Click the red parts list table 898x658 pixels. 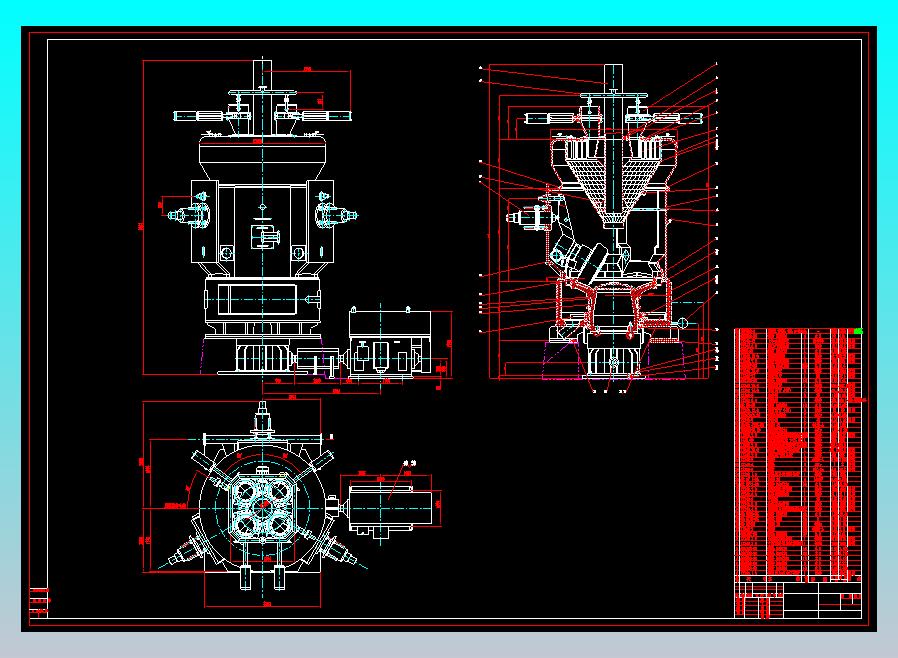click(x=798, y=455)
